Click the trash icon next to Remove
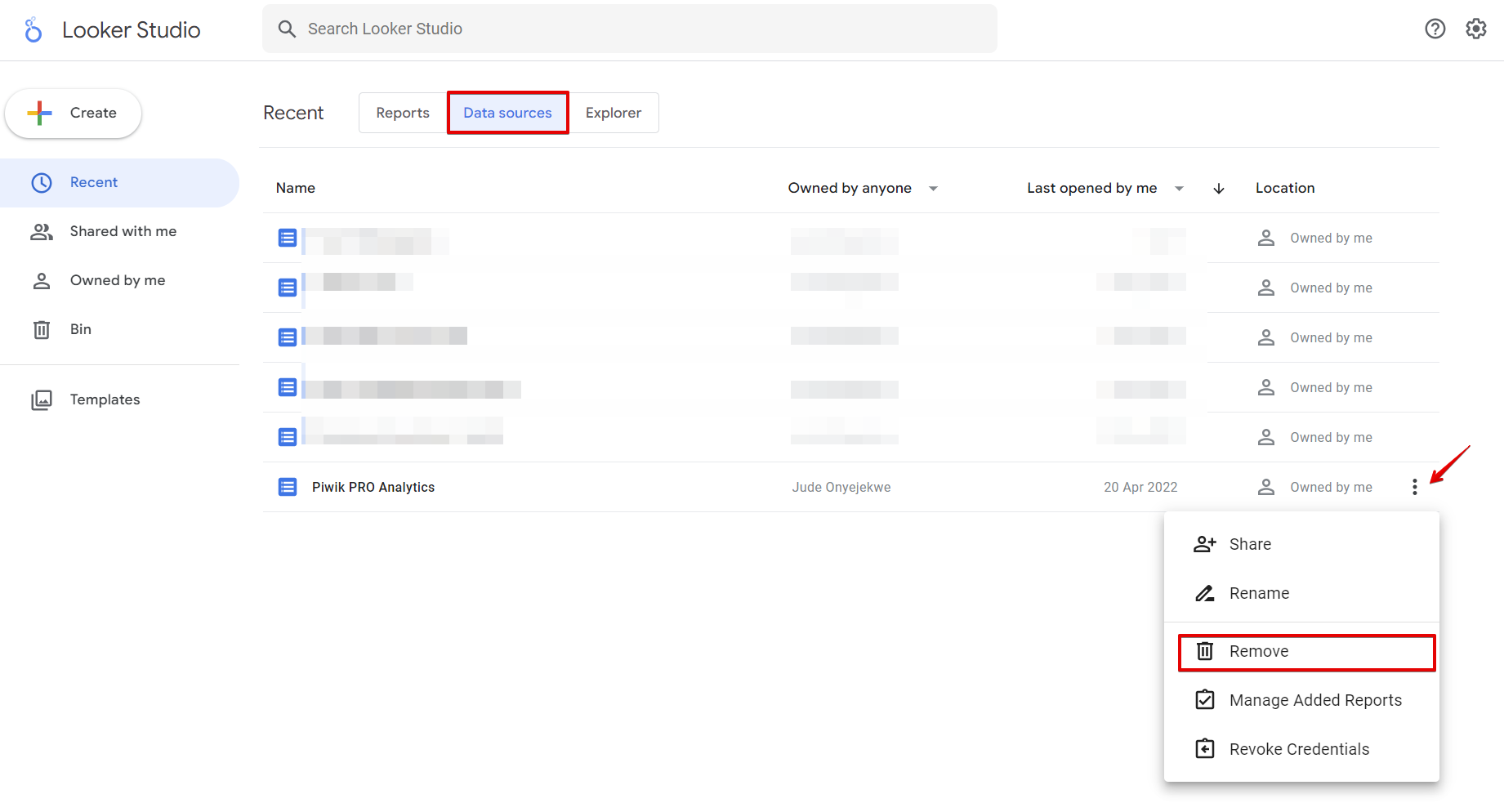1504x812 pixels. pos(1205,651)
